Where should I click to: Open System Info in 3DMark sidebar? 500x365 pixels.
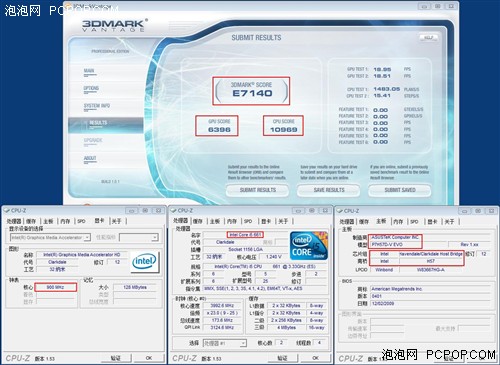click(97, 106)
